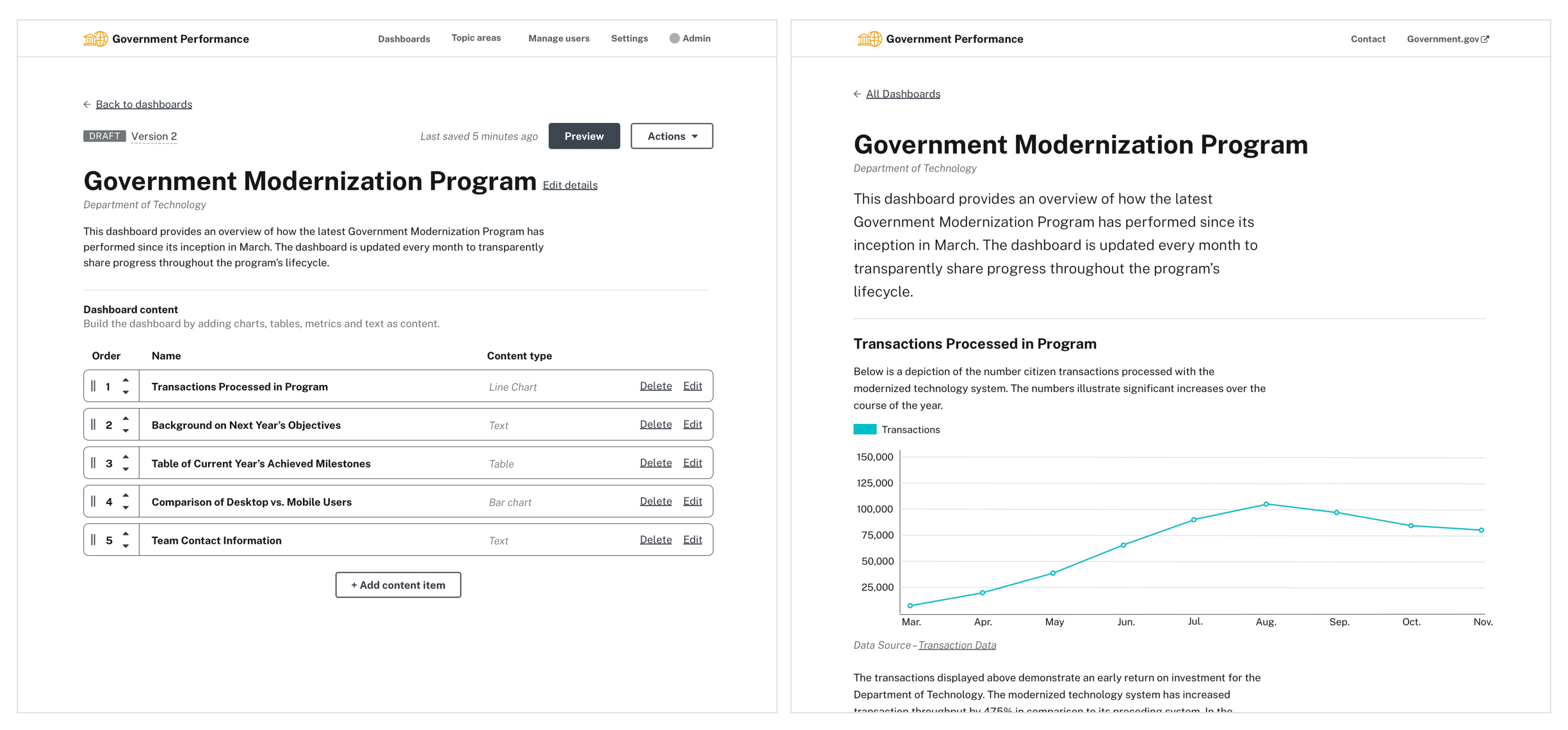Move Comparison of Desktop vs. Mobile Users up

126,495
